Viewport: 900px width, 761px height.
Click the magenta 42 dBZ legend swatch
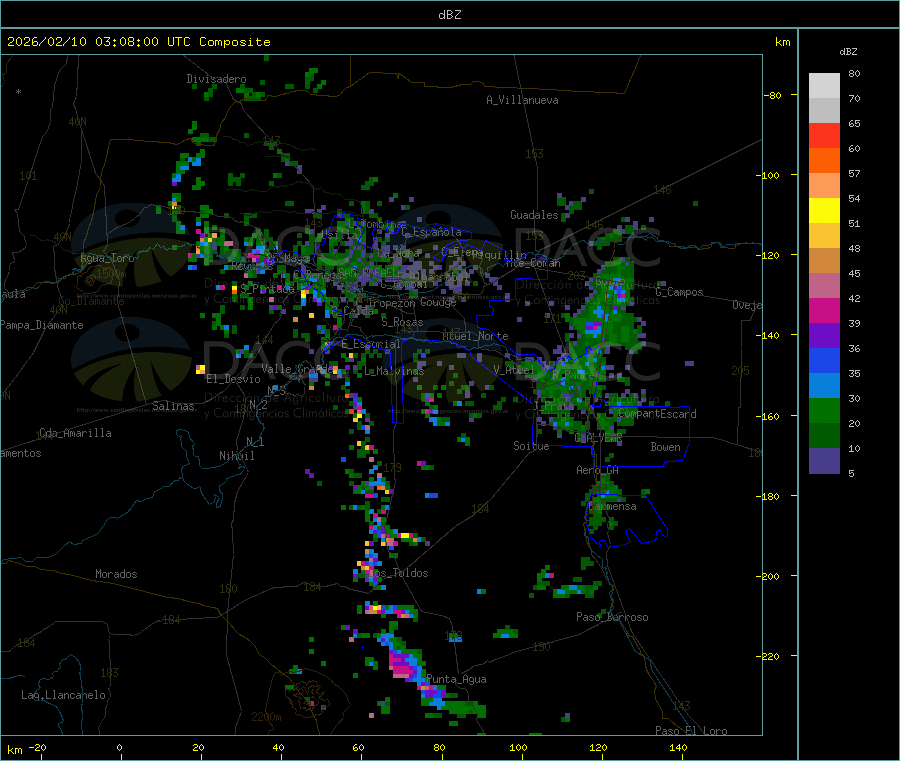[x=824, y=310]
